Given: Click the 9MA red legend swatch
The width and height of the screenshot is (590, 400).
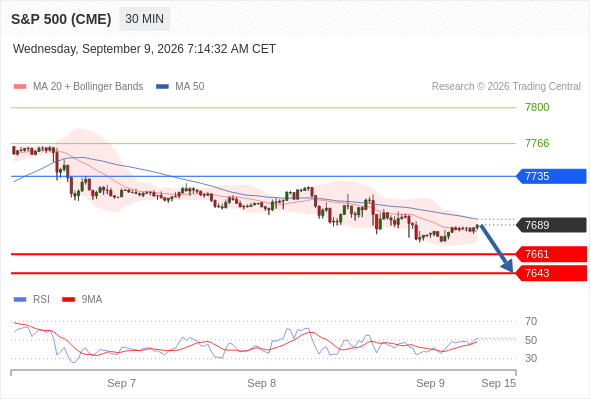Looking at the screenshot, I should pyautogui.click(x=68, y=300).
